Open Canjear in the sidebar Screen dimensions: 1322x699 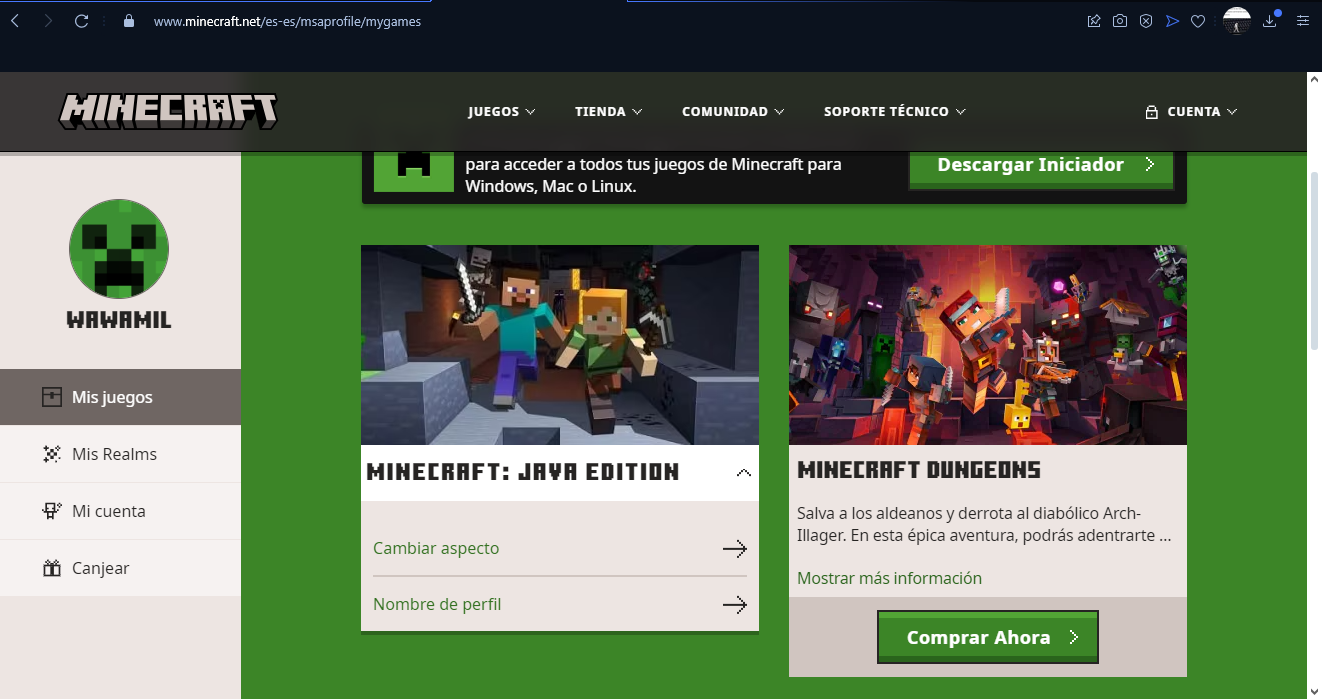click(120, 568)
